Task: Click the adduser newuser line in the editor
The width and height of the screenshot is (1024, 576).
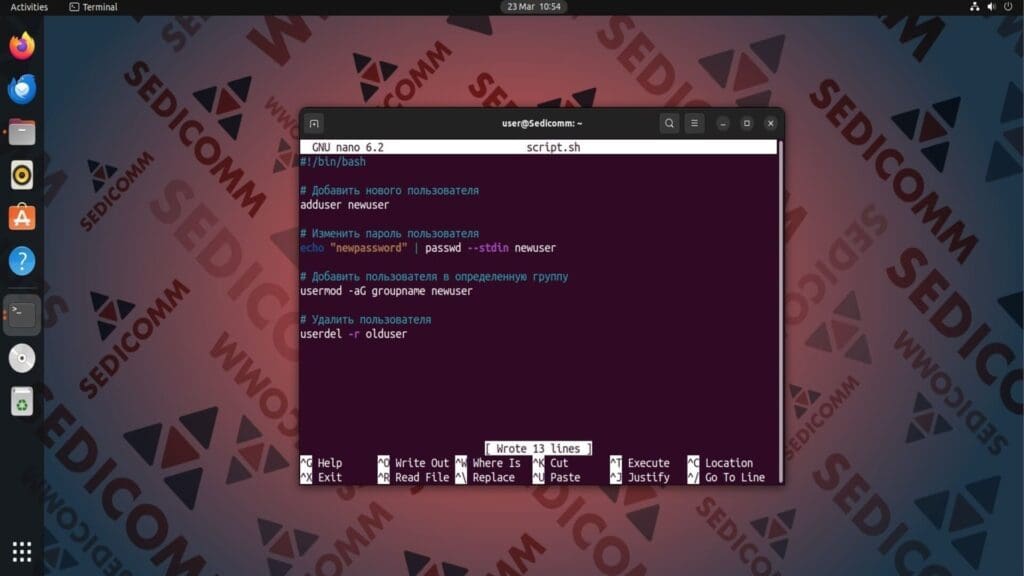Action: [x=345, y=204]
